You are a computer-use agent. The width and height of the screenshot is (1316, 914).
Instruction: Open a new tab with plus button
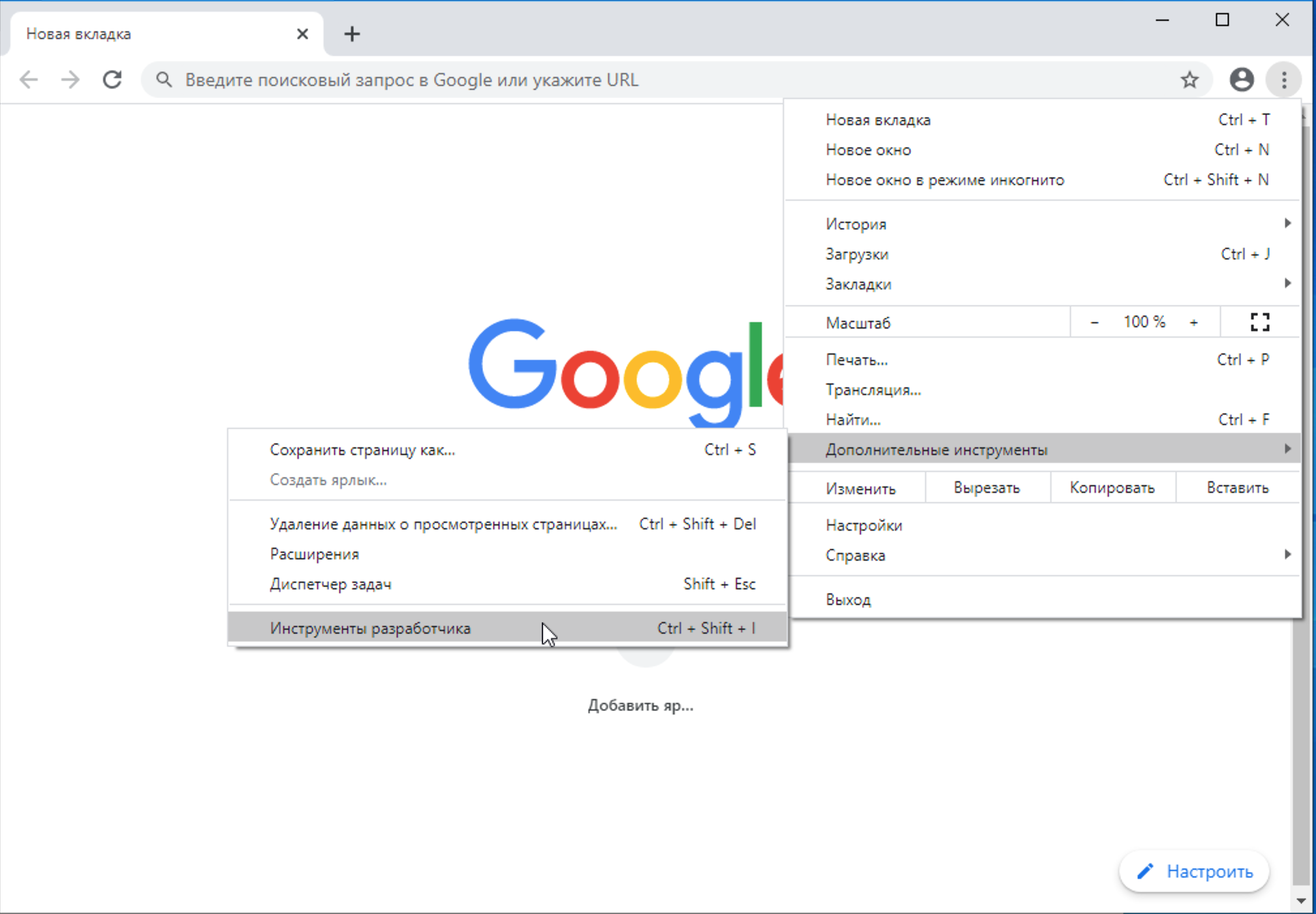point(352,34)
